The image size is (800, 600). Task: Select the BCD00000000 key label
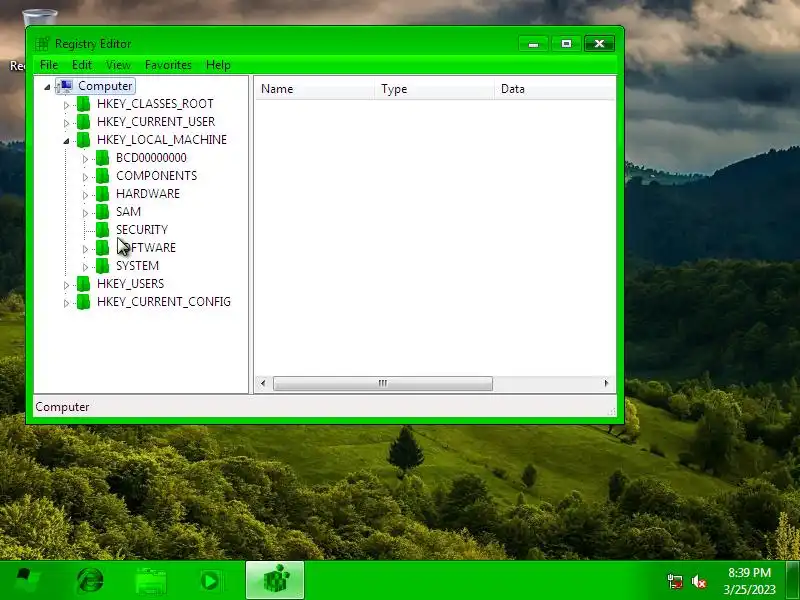point(152,158)
